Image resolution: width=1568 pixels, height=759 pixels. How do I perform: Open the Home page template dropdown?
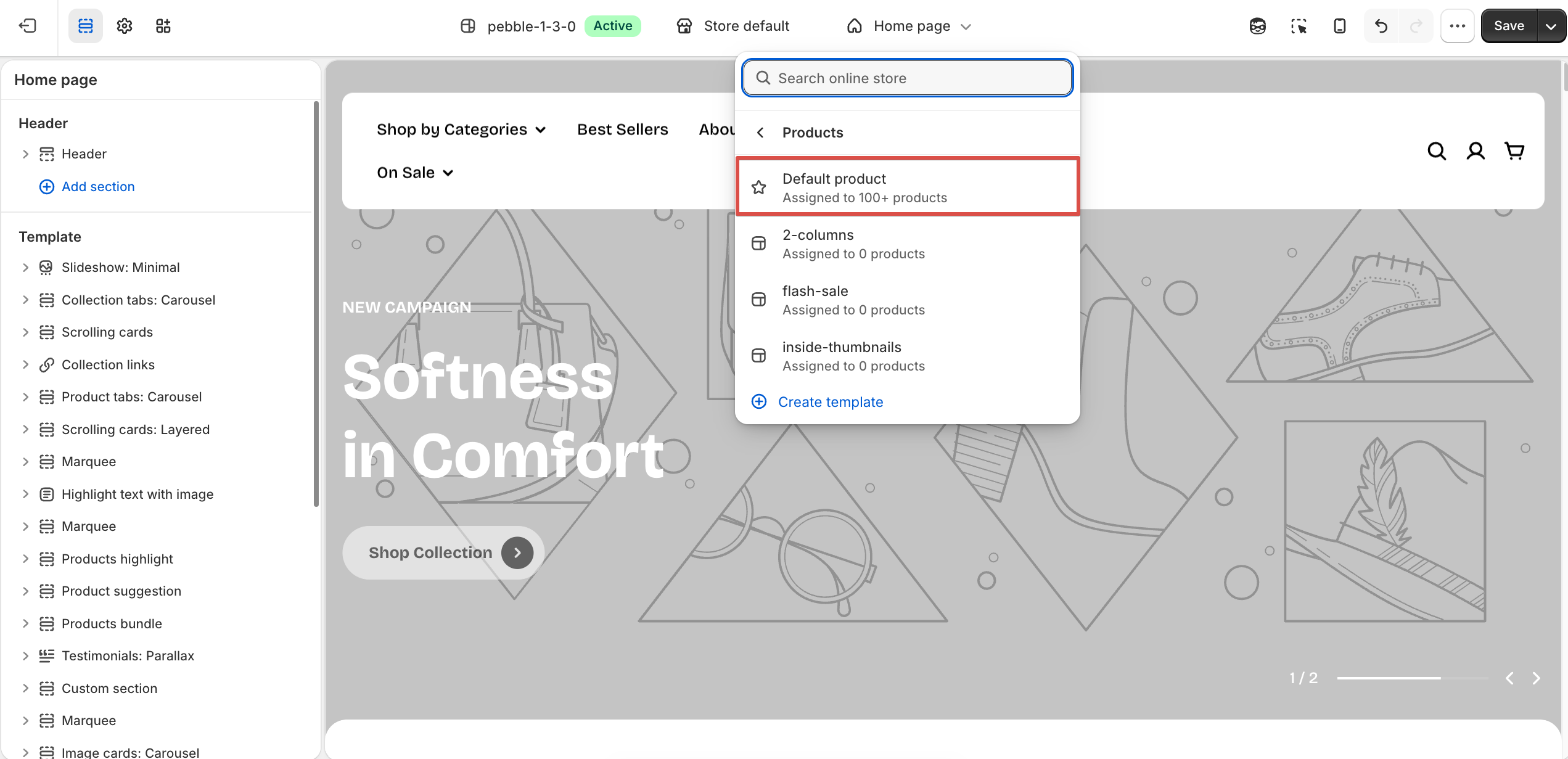(909, 26)
